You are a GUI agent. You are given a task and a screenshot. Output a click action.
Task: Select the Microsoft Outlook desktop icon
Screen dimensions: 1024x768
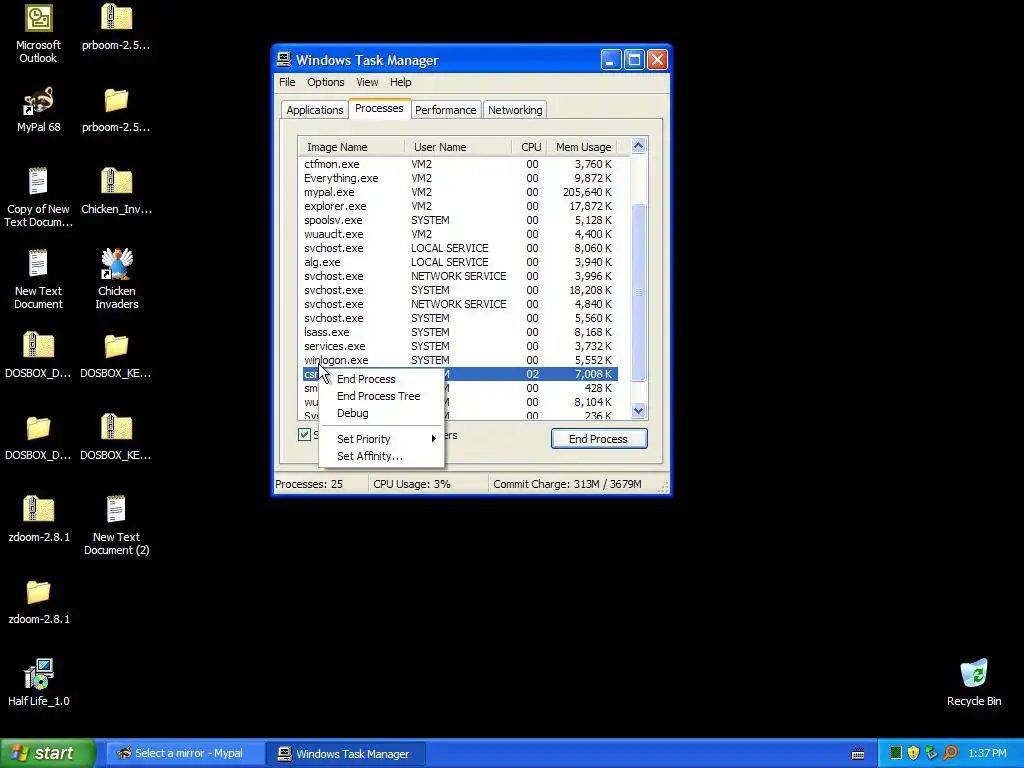coord(38,18)
